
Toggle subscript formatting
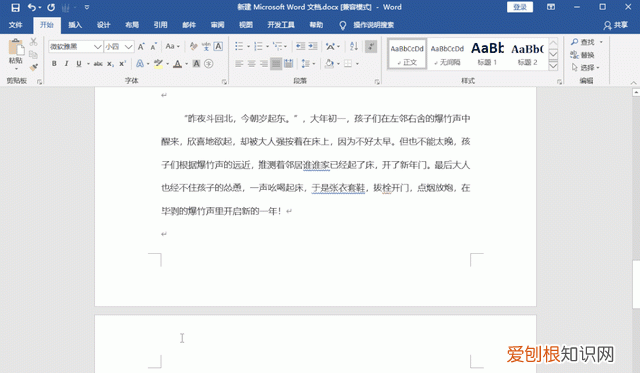110,64
